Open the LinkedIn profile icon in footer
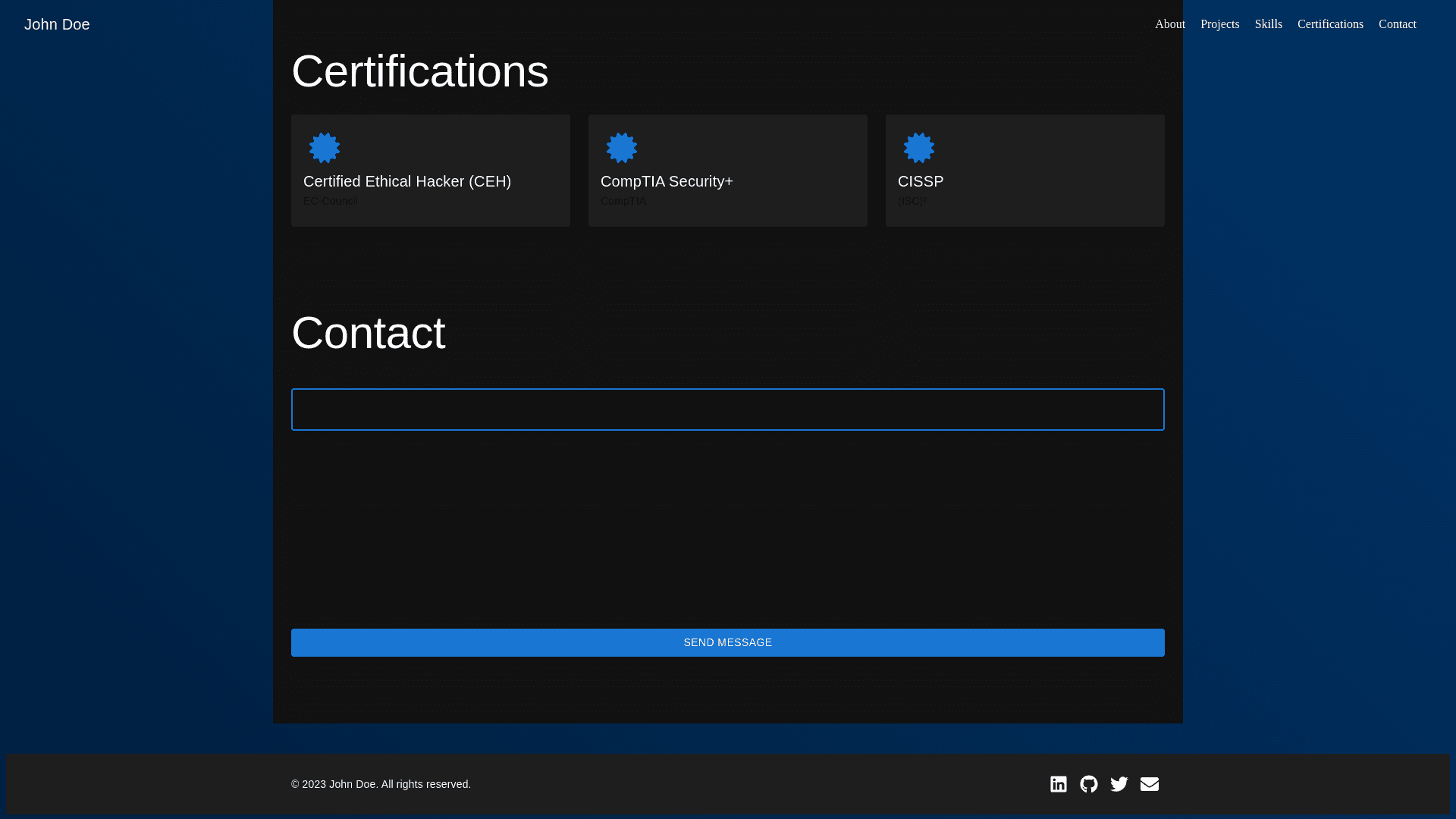This screenshot has height=819, width=1456. coord(1058,784)
